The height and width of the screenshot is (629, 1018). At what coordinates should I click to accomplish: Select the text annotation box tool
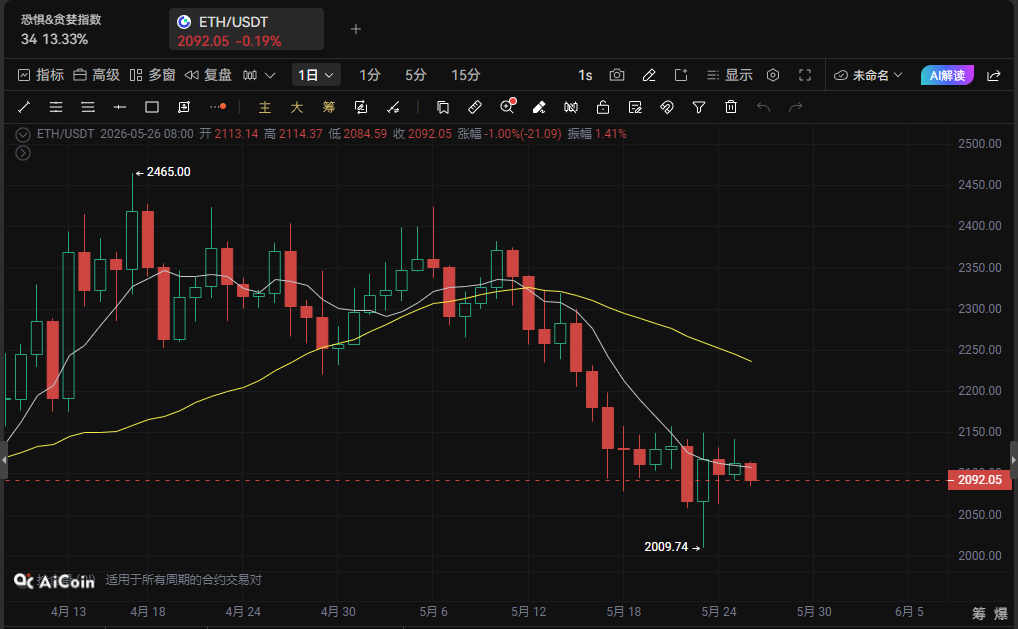pyautogui.click(x=184, y=107)
